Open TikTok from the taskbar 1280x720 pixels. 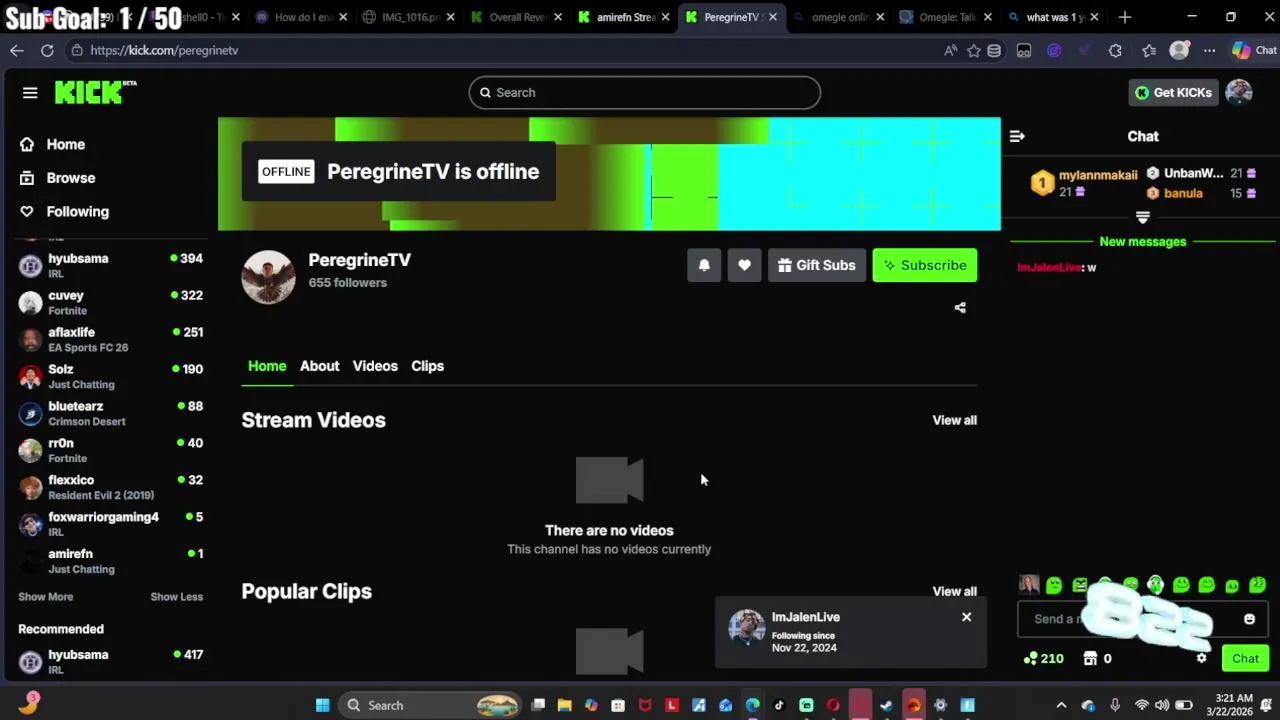(x=779, y=705)
